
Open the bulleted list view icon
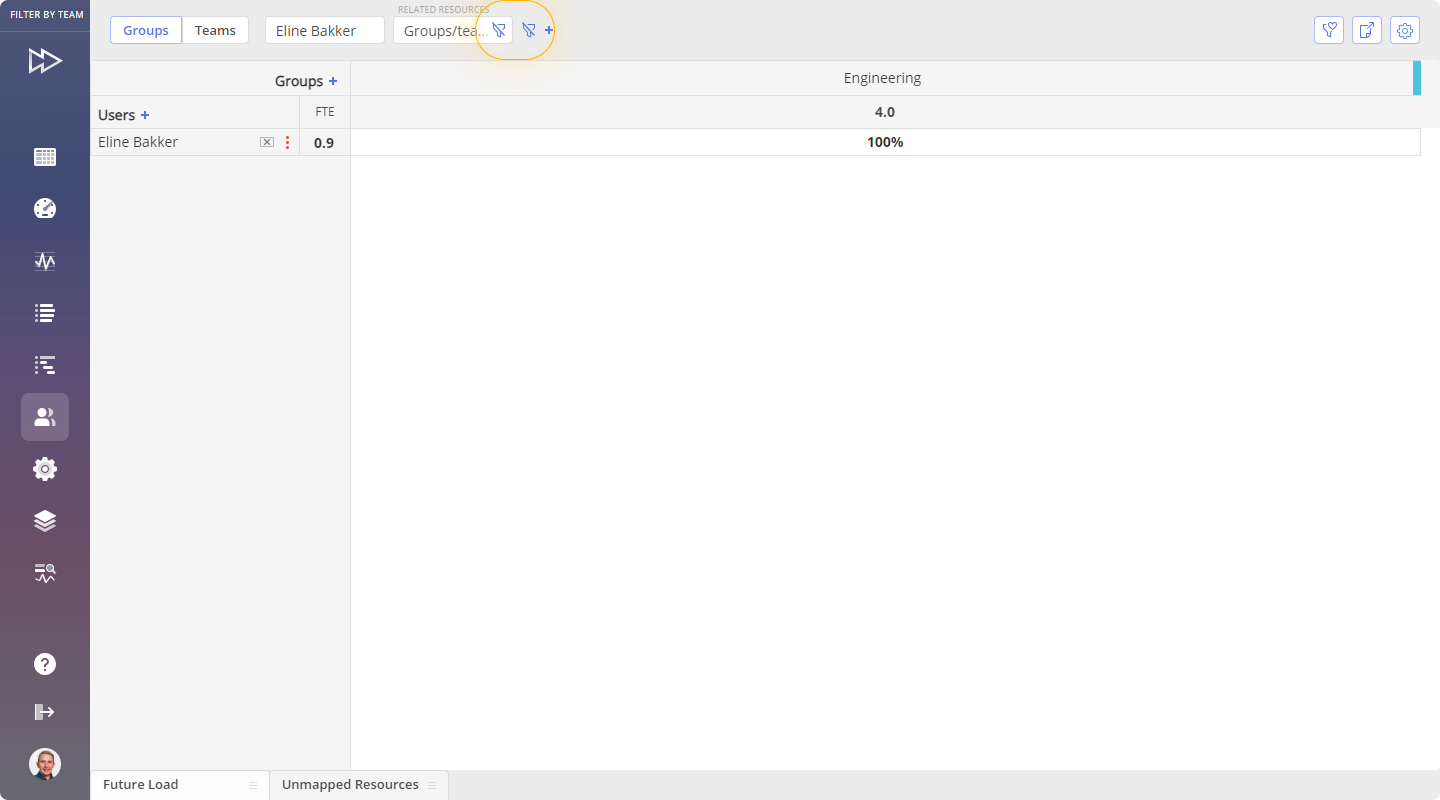coord(45,313)
